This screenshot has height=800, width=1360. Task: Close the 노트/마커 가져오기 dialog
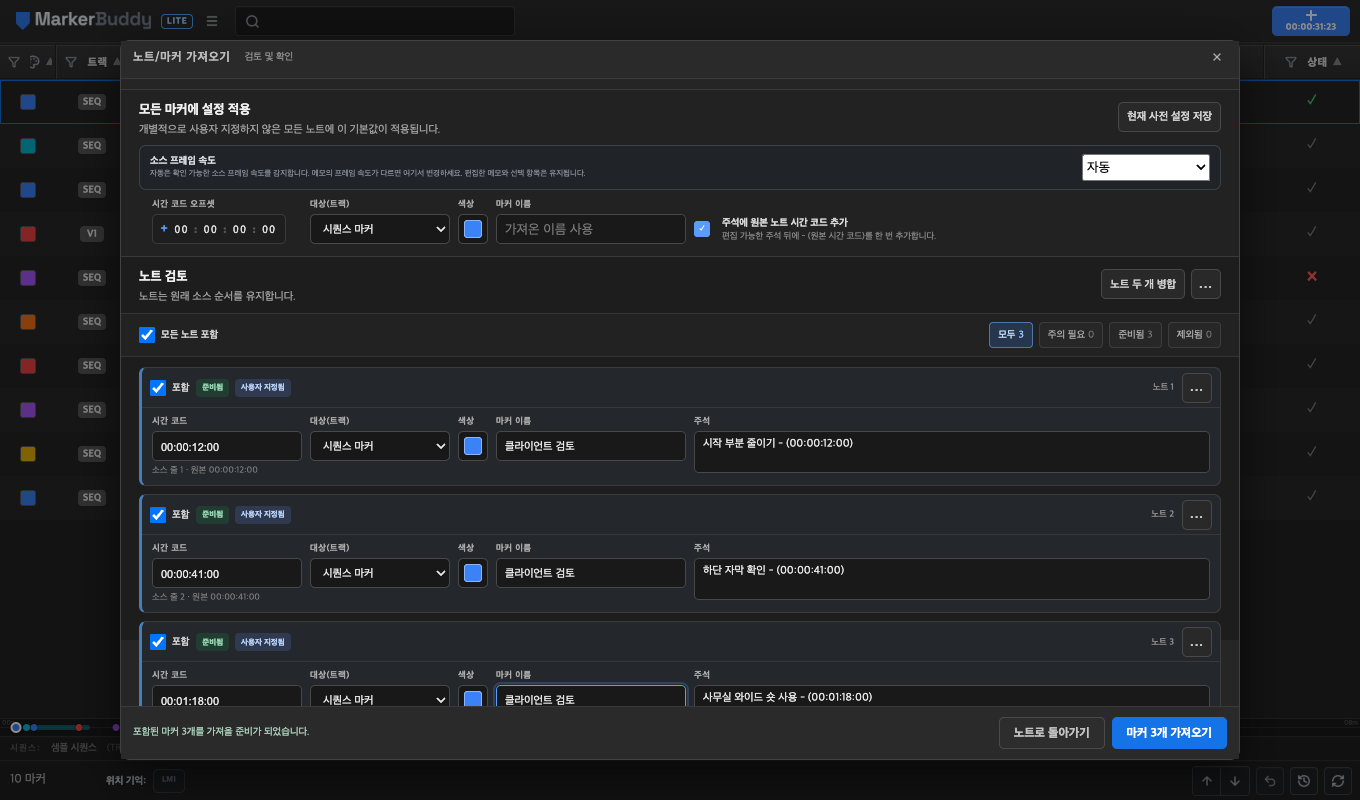[1217, 57]
